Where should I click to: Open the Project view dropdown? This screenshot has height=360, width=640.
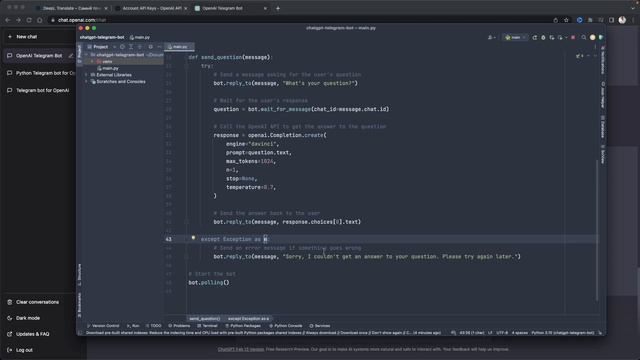tap(101, 47)
